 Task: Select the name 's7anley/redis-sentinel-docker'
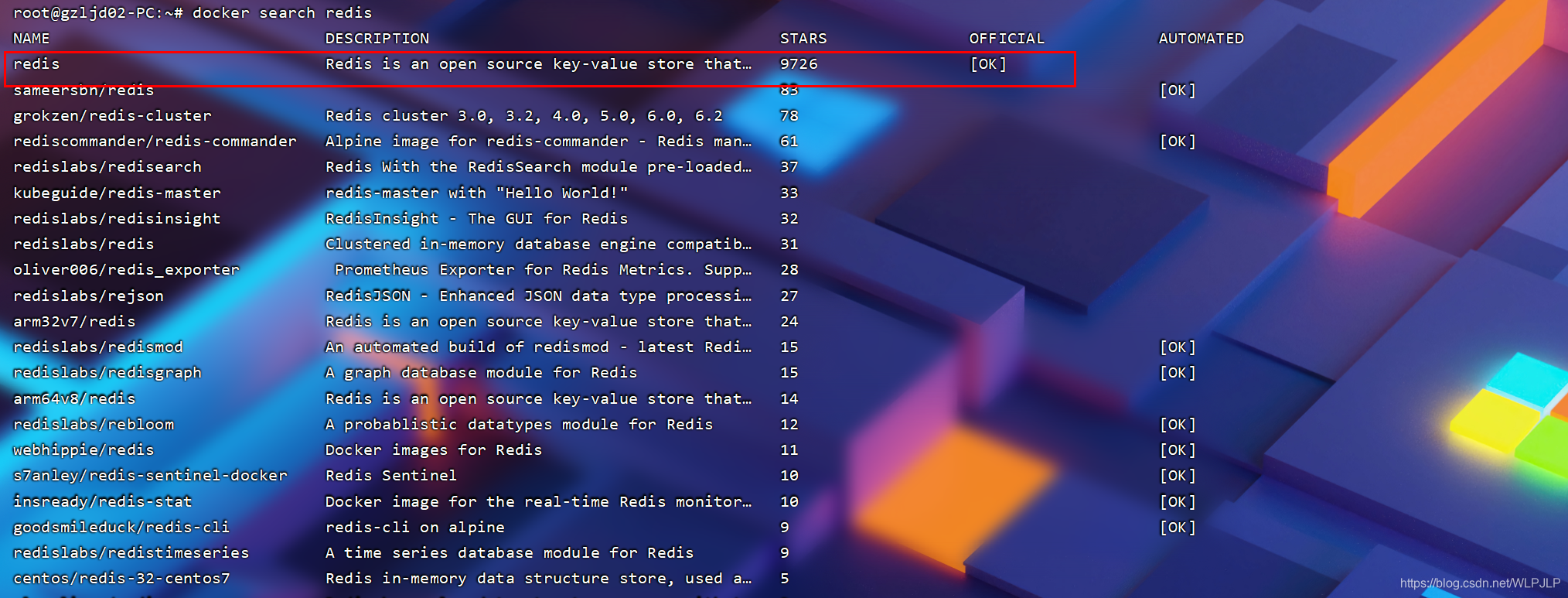point(150,476)
